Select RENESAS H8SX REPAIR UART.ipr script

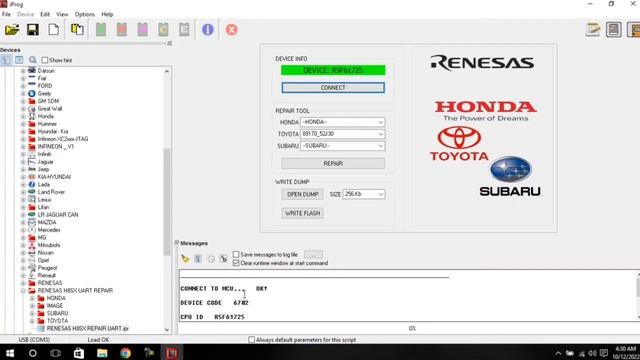click(x=87, y=328)
